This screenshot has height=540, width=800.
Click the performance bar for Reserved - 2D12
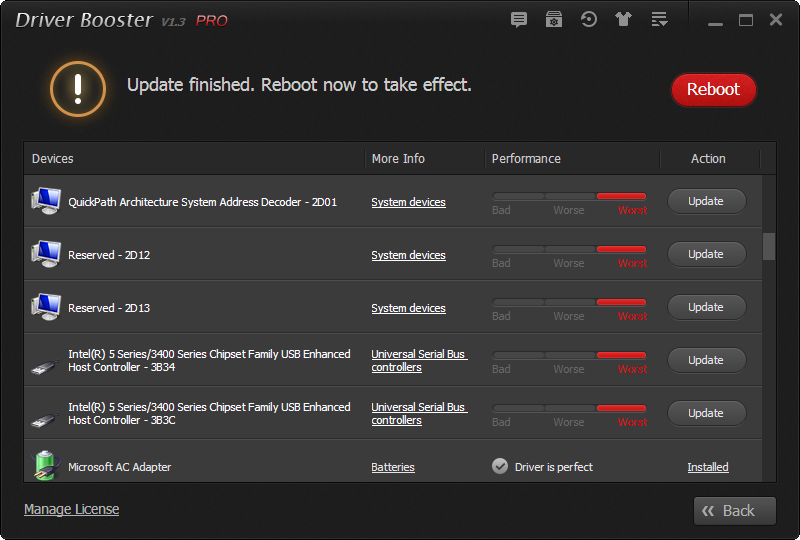pos(569,249)
